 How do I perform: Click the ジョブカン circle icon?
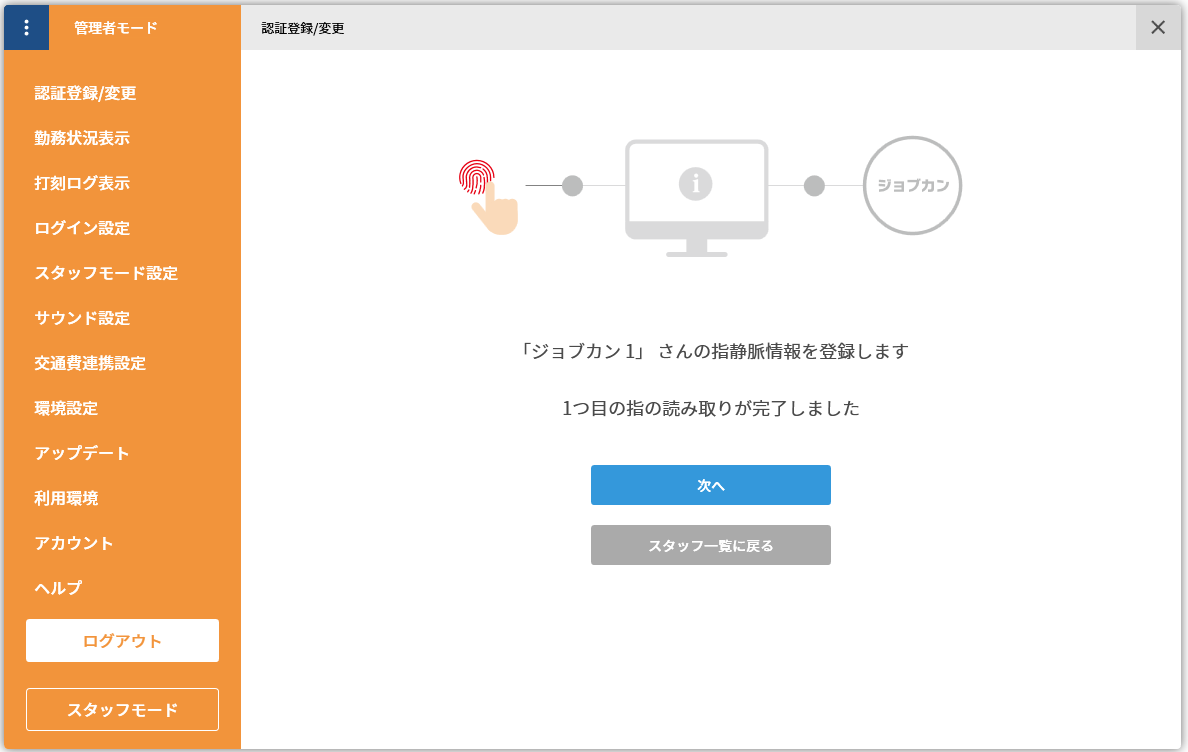pos(912,186)
